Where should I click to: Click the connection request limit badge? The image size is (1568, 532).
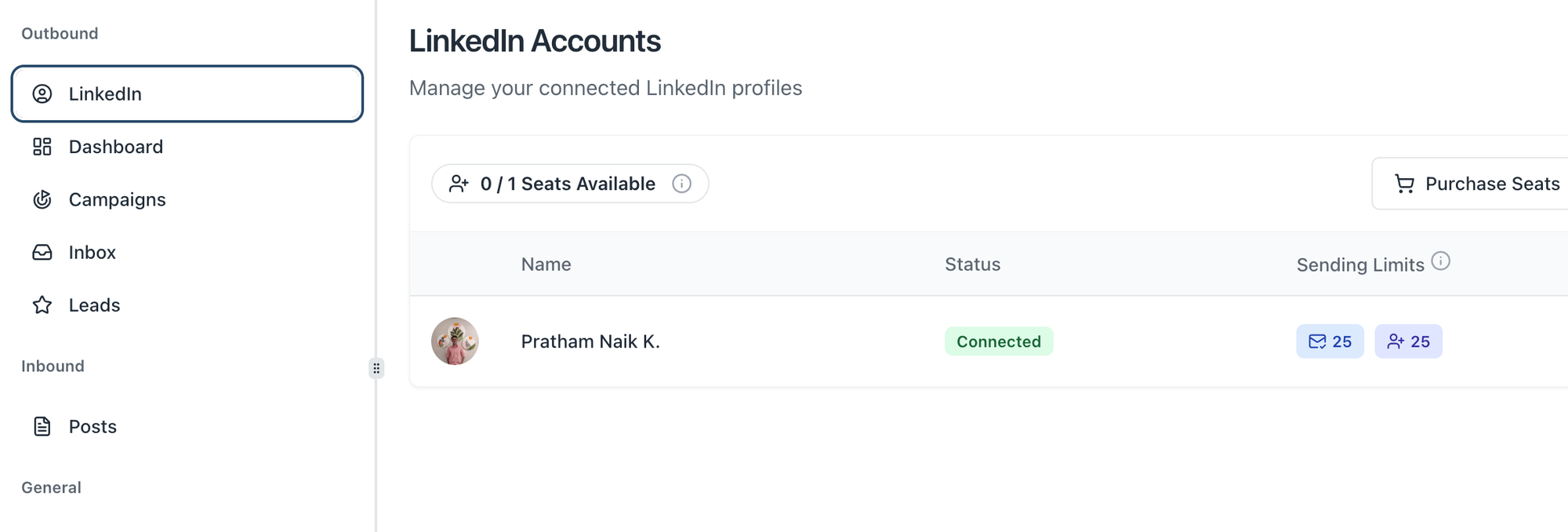tap(1408, 341)
